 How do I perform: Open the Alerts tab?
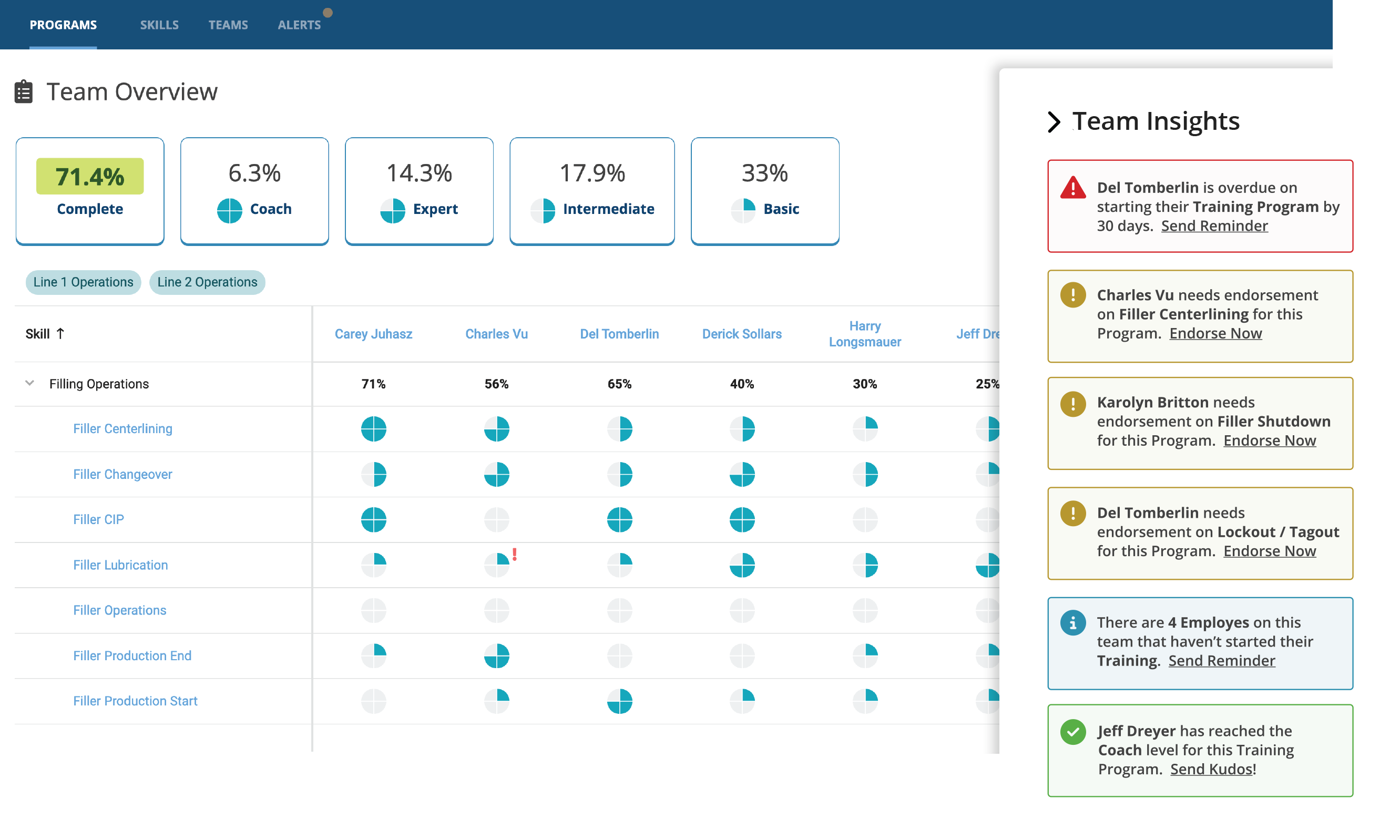point(299,25)
